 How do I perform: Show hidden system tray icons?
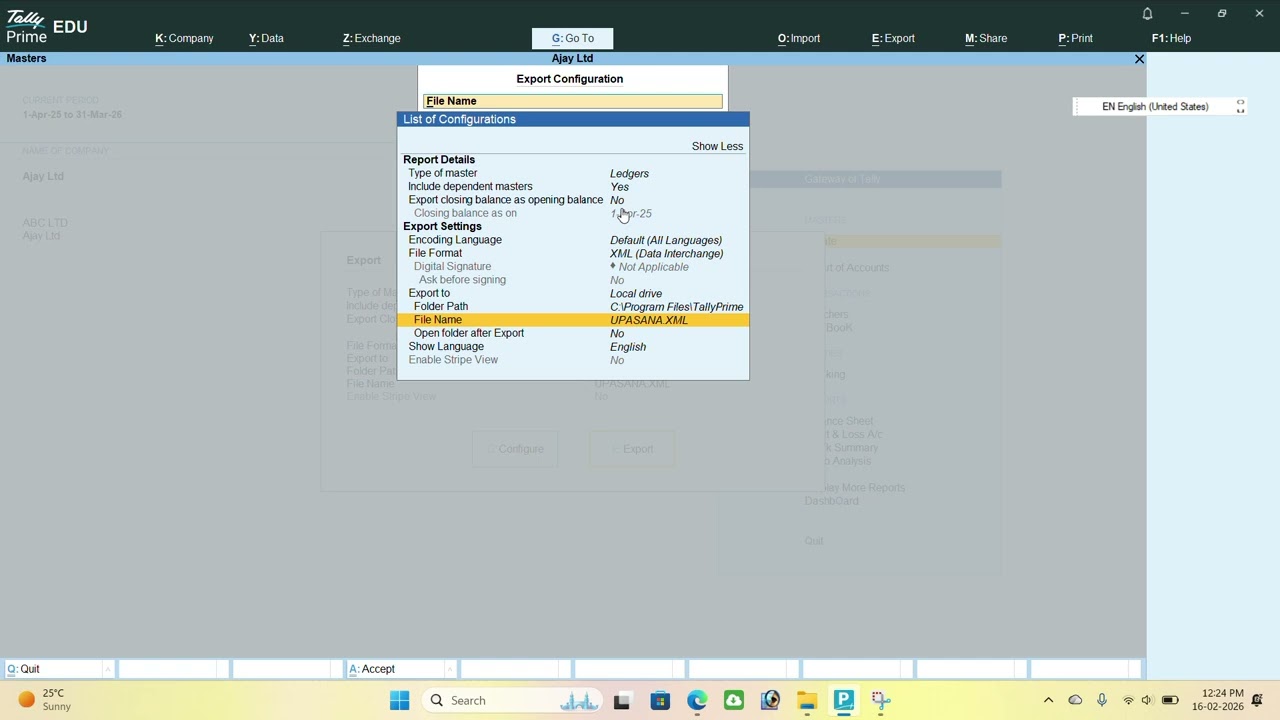1048,700
